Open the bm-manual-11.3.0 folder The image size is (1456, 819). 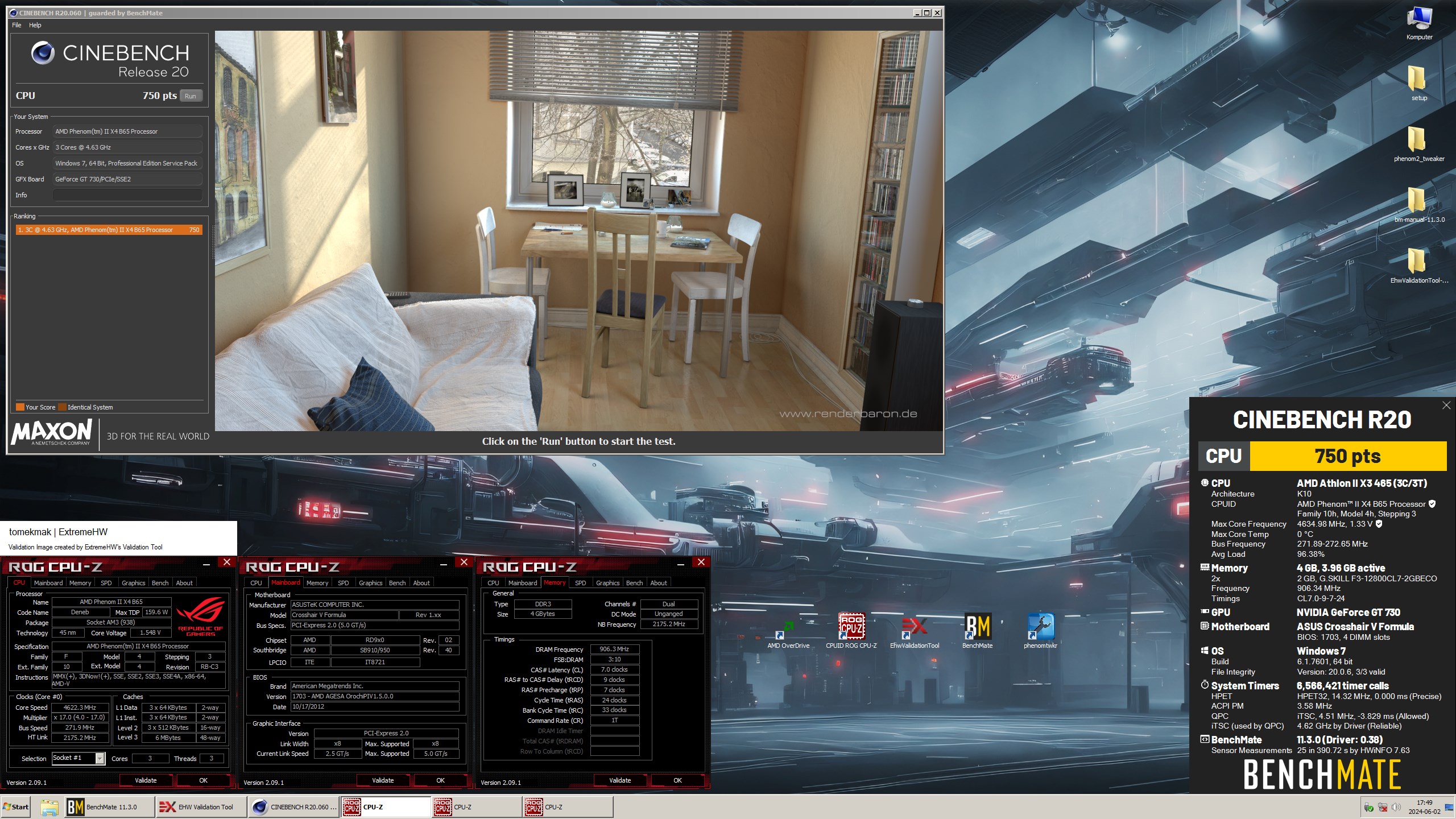pos(1419,205)
